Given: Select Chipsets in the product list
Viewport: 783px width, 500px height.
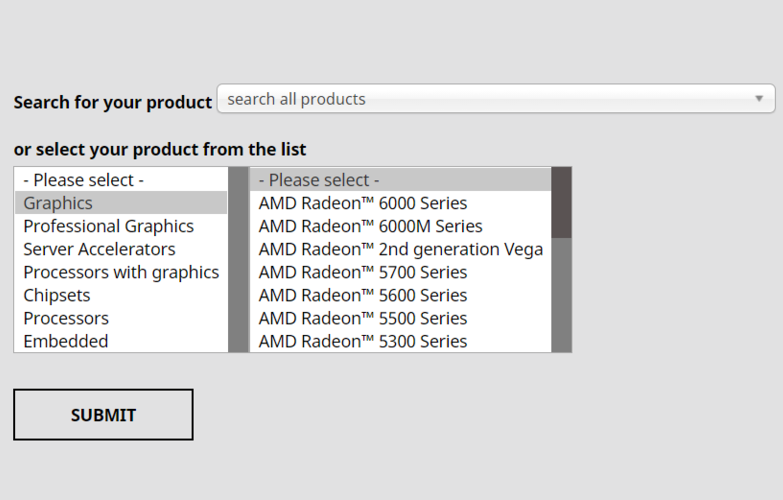Looking at the screenshot, I should pyautogui.click(x=121, y=295).
